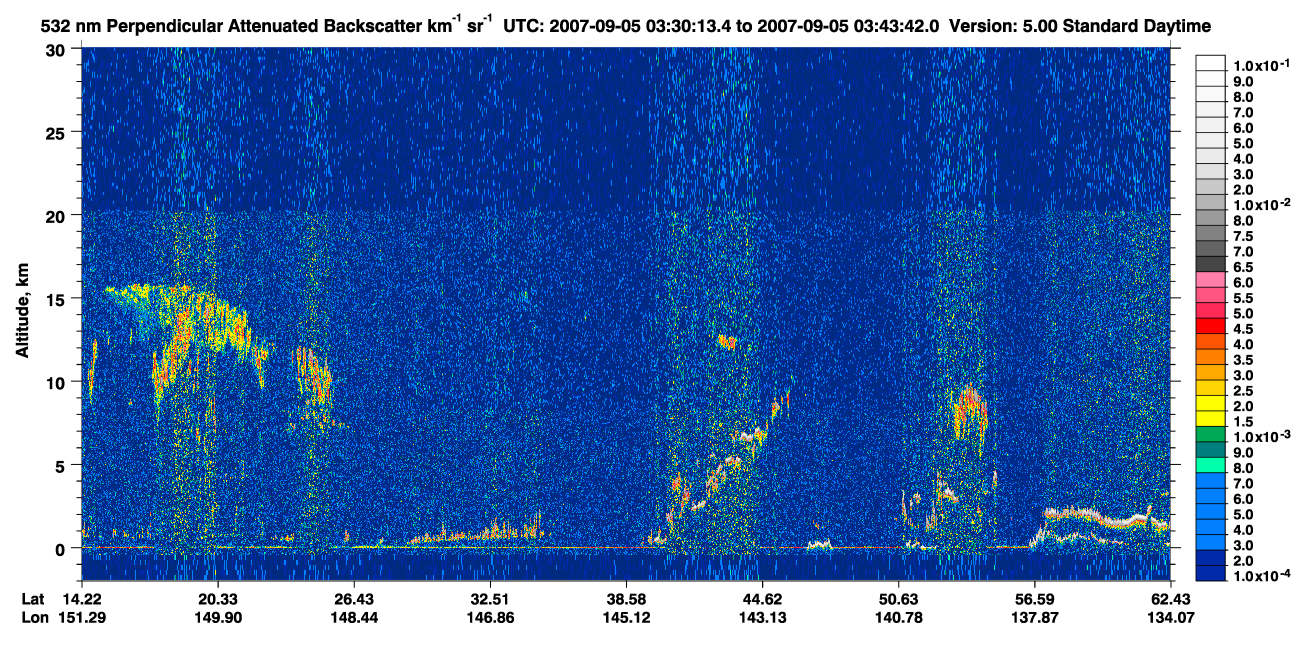Click longitude value 145.12
Viewport: 1300px width, 667px height.
(x=625, y=617)
